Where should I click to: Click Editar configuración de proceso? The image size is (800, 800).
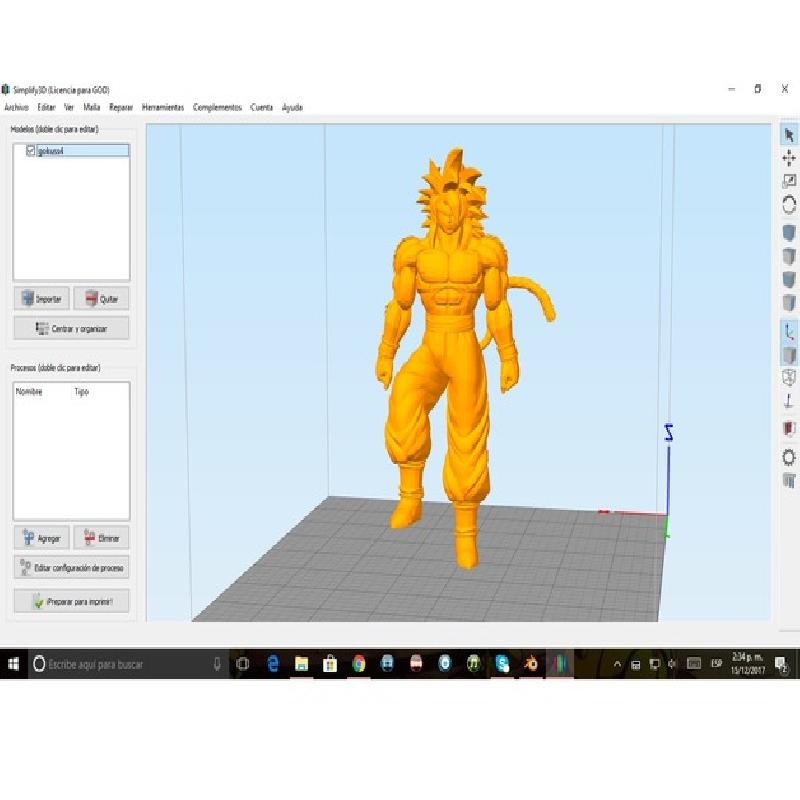pyautogui.click(x=71, y=567)
